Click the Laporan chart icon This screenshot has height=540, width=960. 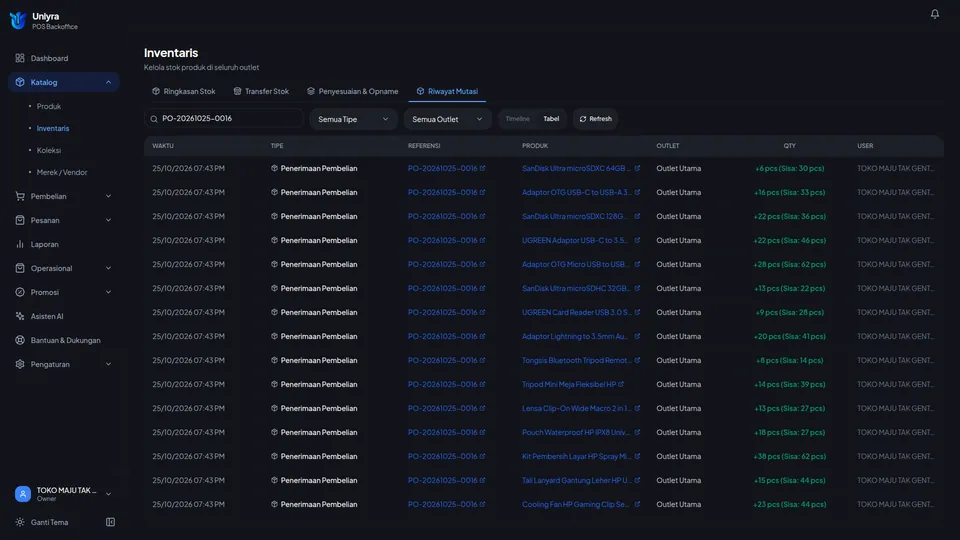pyautogui.click(x=20, y=244)
